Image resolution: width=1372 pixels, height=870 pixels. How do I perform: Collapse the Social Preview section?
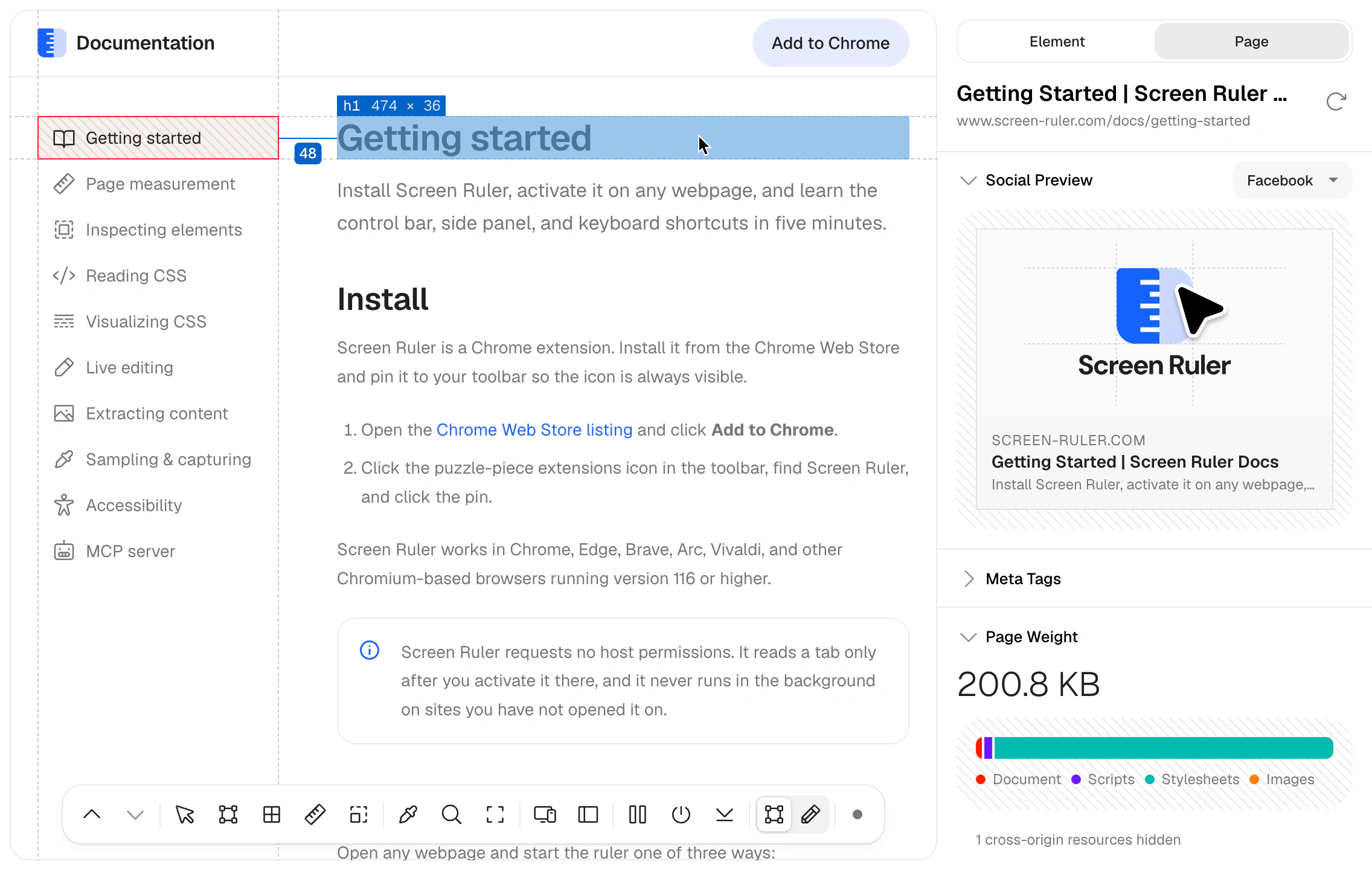pos(969,181)
